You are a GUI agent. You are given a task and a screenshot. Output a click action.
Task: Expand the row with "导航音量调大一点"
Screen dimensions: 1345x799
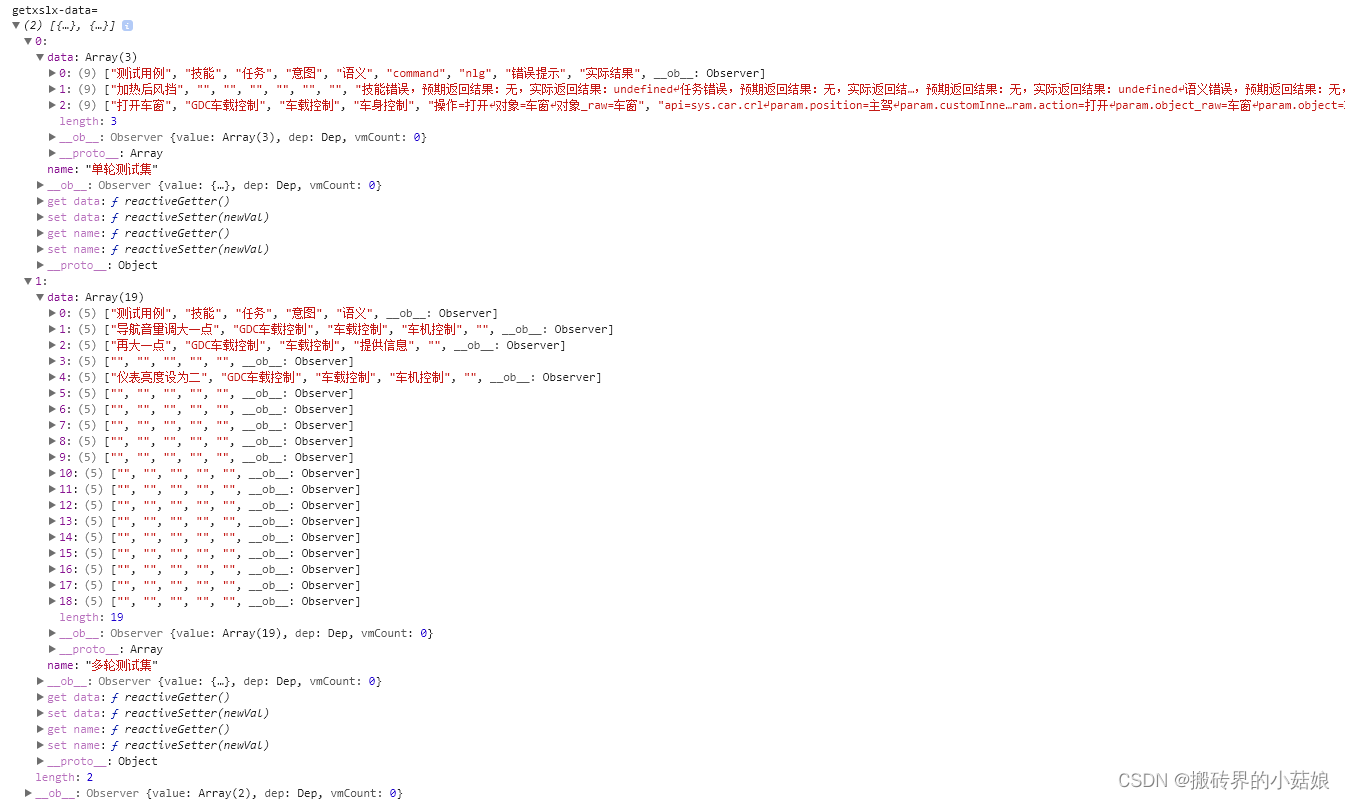(x=52, y=329)
